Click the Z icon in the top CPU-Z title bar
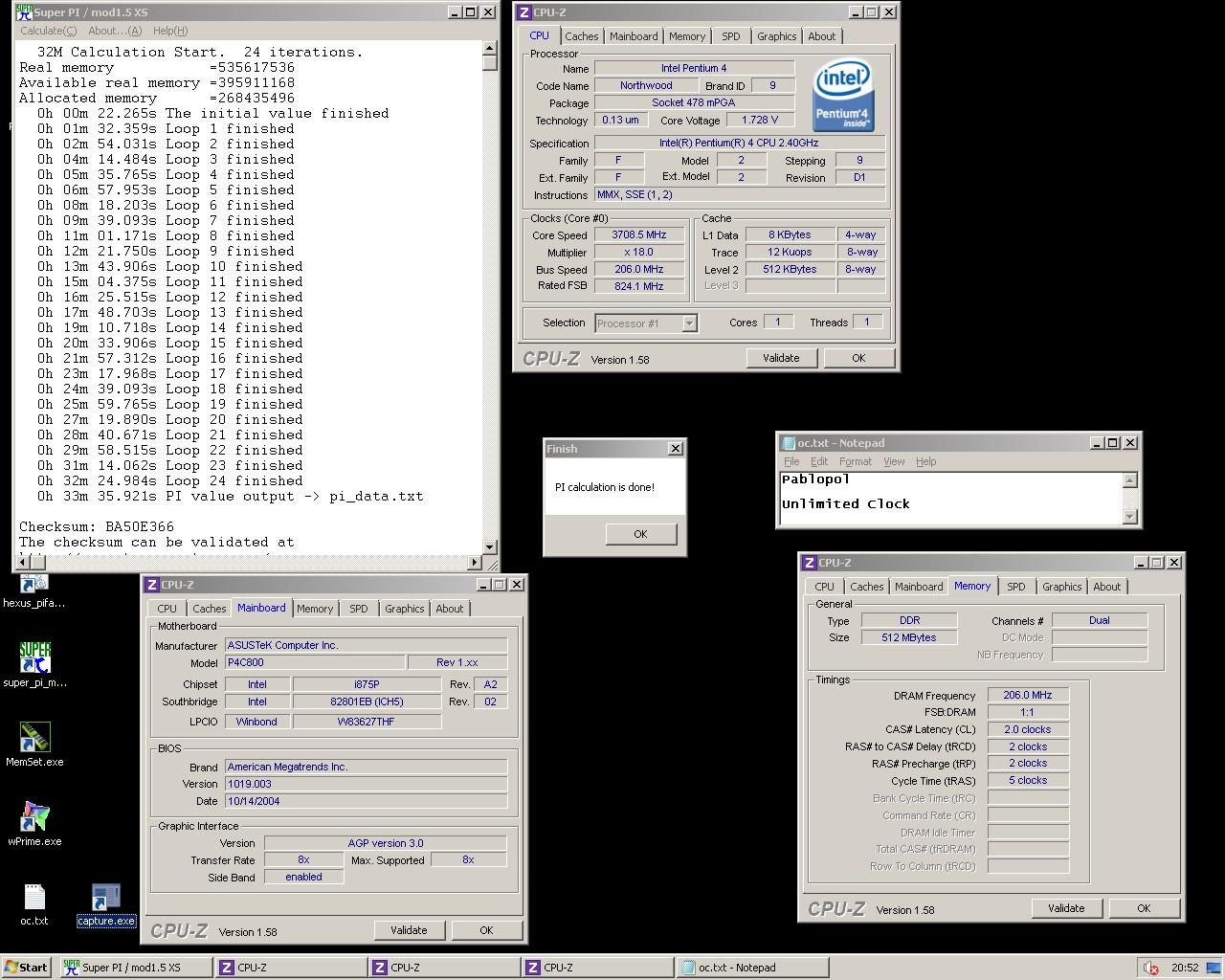The height and width of the screenshot is (980, 1225). 524,12
